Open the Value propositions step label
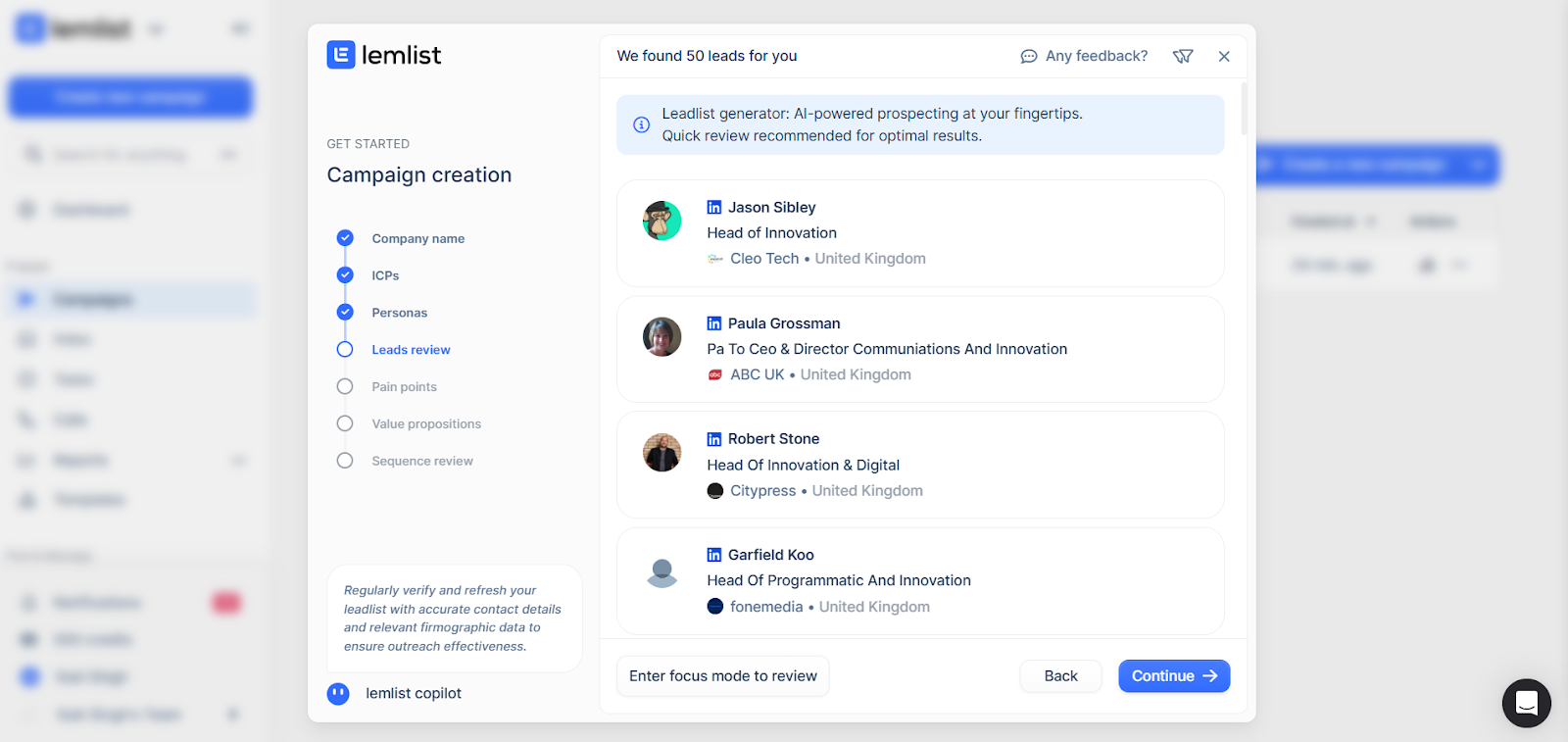The width and height of the screenshot is (1568, 742). click(x=426, y=424)
